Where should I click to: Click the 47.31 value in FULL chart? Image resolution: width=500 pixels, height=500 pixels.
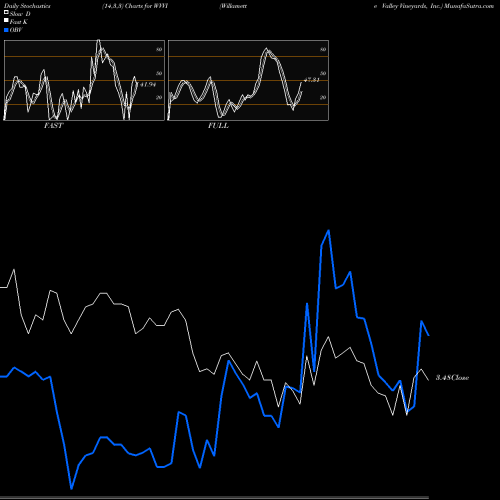click(312, 80)
